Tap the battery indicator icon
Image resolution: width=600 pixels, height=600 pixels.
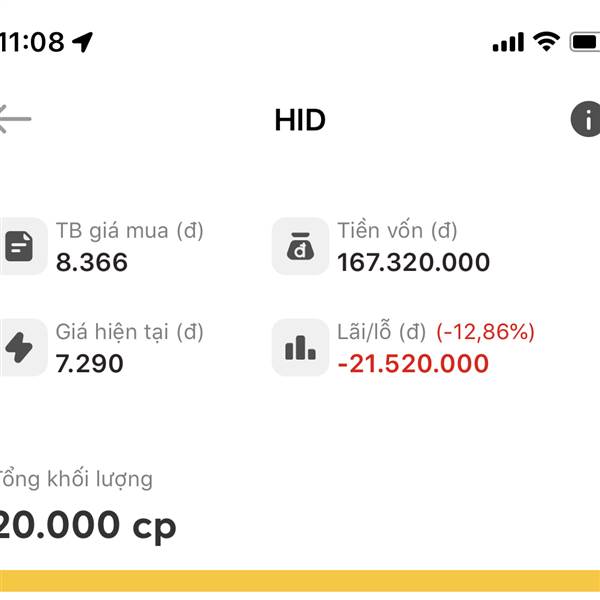(x=585, y=42)
